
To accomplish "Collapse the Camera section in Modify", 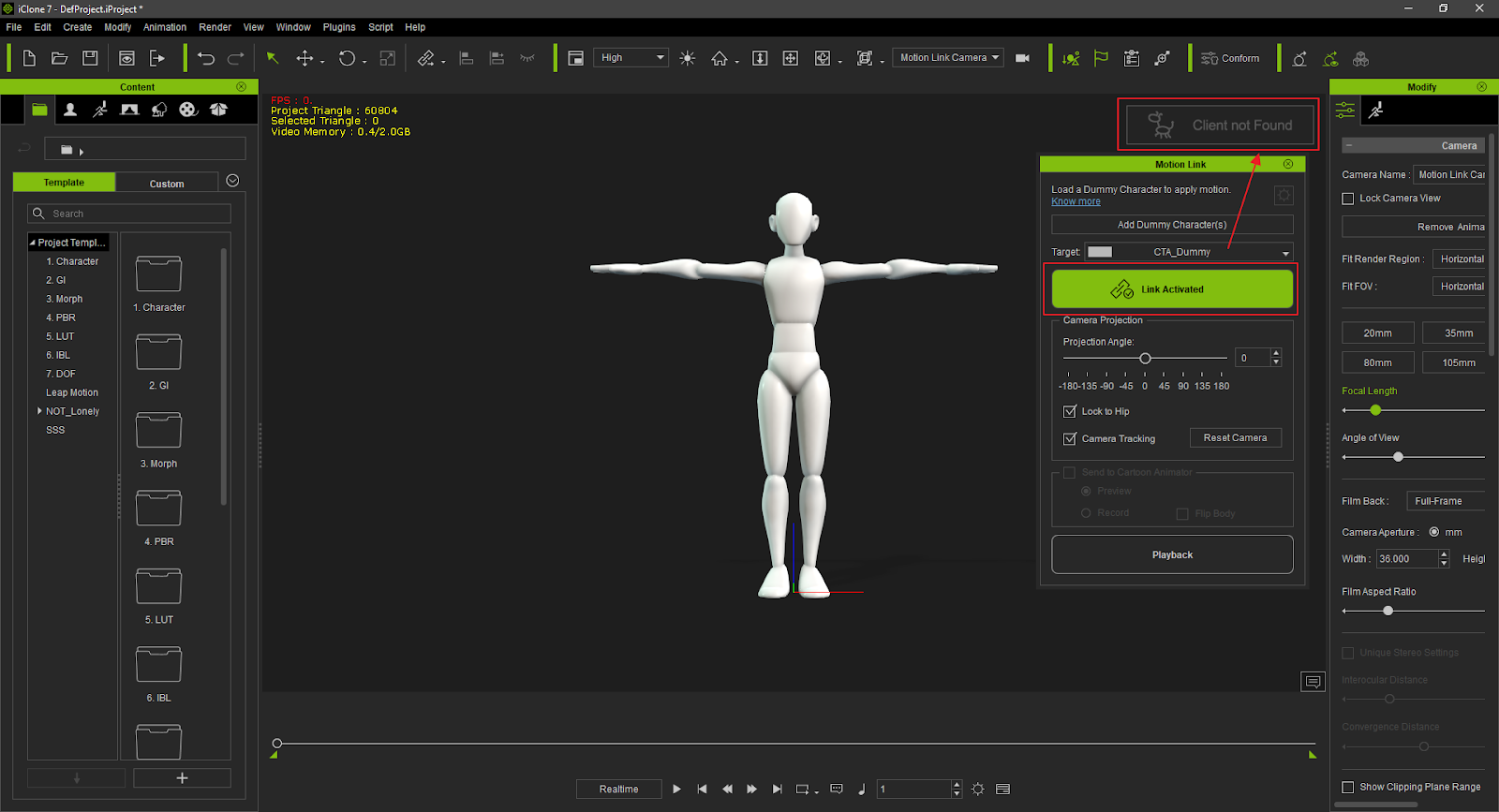I will pos(1348,145).
